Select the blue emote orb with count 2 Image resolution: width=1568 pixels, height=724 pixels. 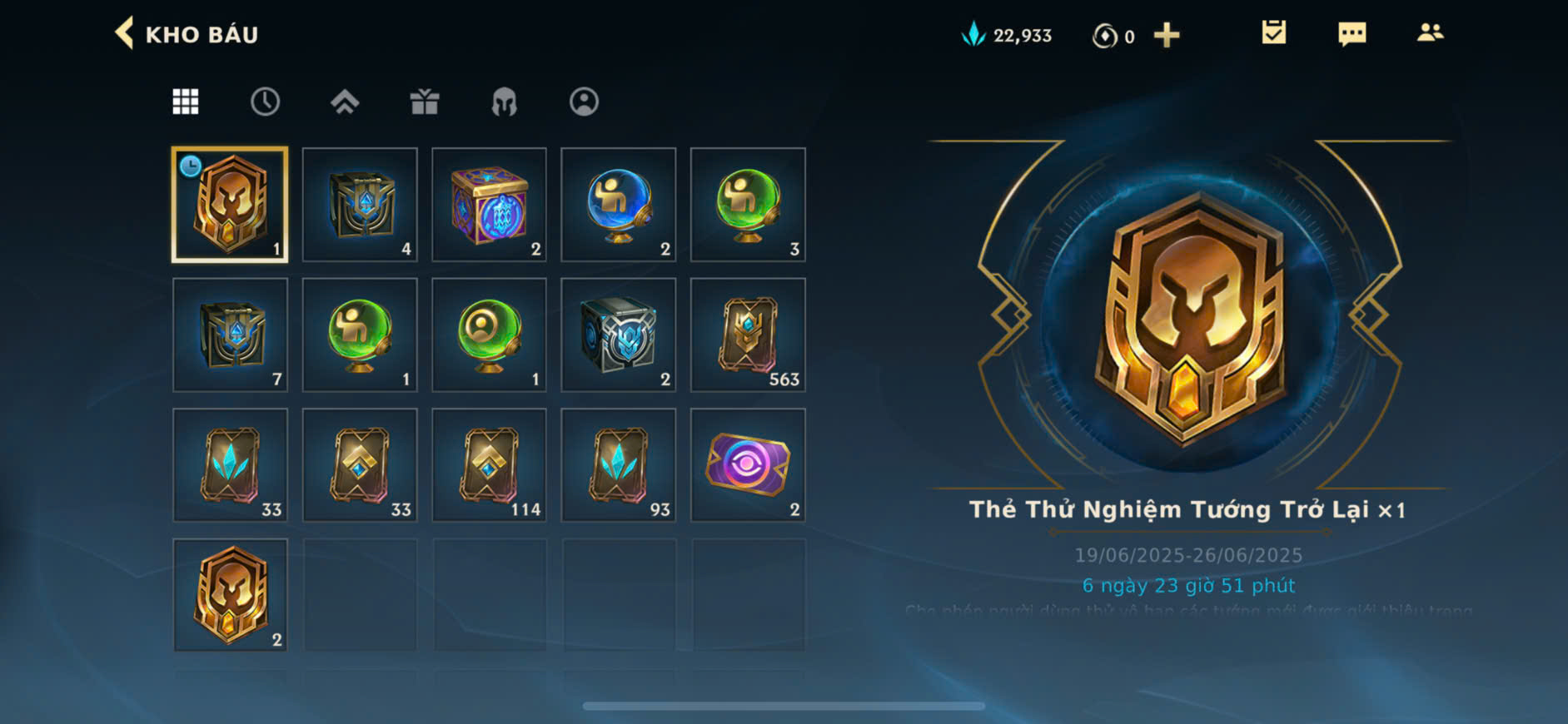coord(619,205)
